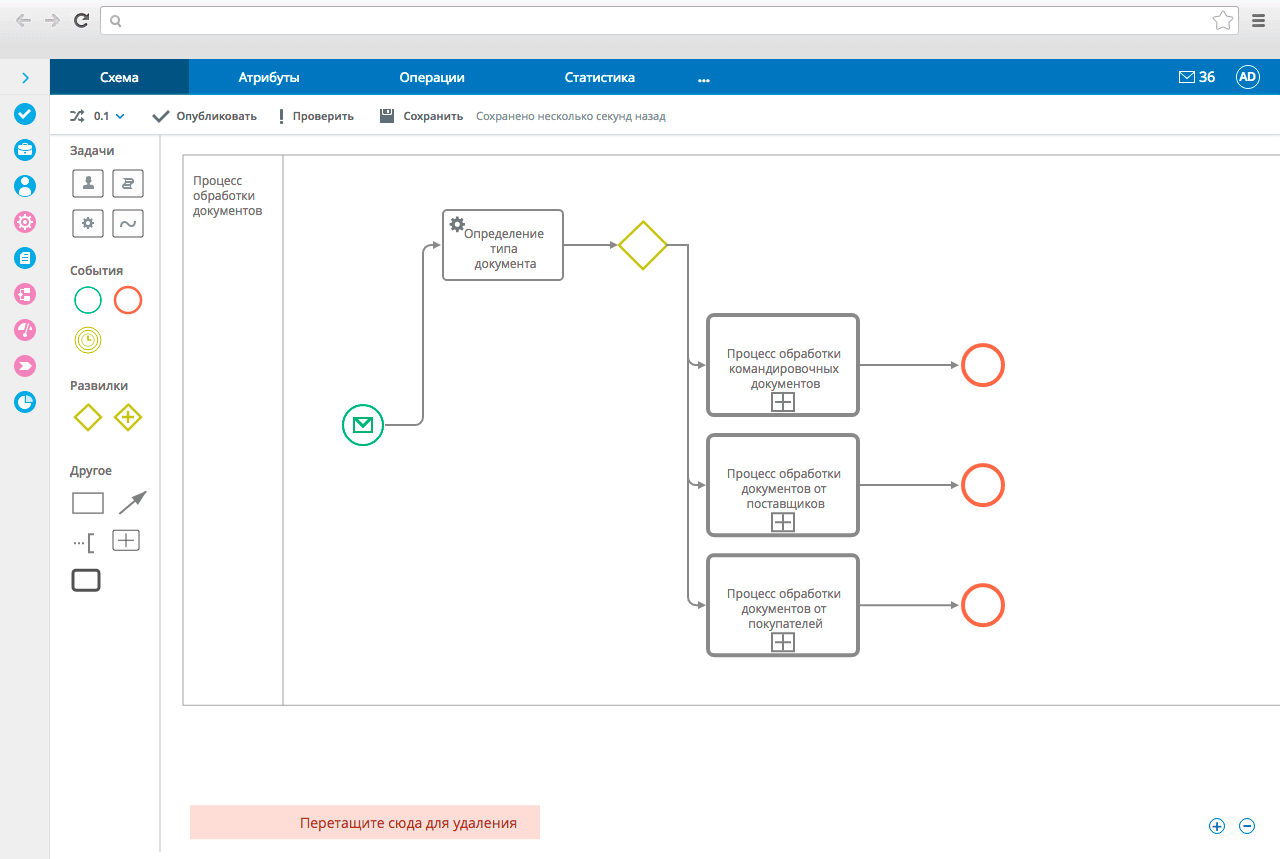Click the Сохранить button

click(x=421, y=116)
